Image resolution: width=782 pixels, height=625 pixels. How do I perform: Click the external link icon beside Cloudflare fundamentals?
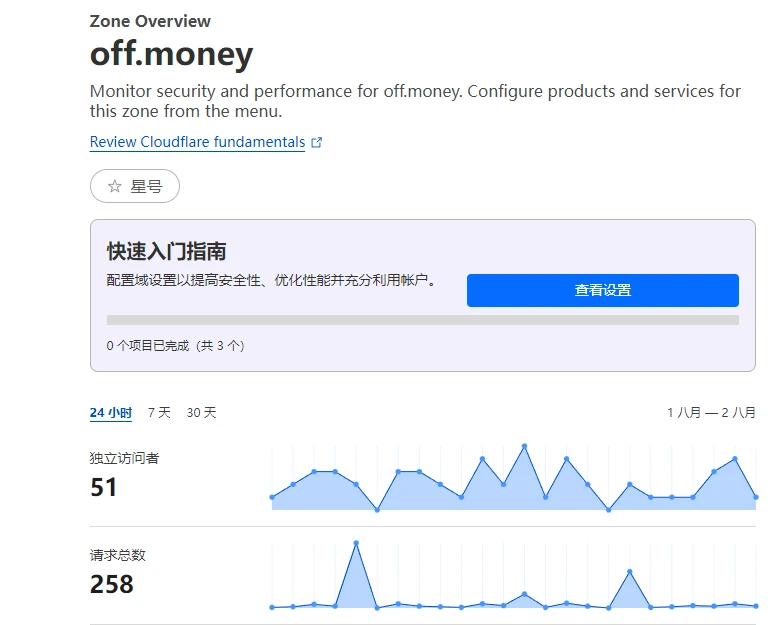point(317,143)
